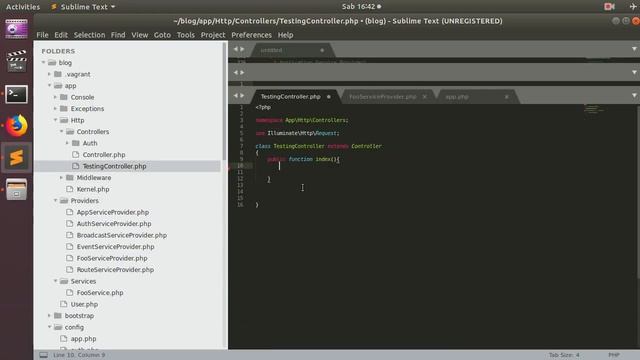Click the Auth folder icon

(x=76, y=143)
